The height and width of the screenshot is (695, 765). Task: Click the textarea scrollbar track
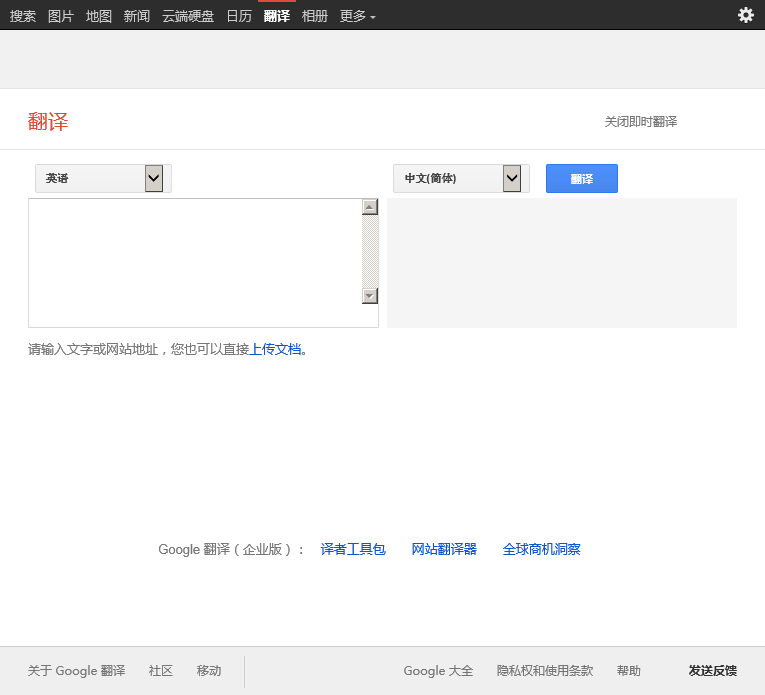(x=370, y=251)
